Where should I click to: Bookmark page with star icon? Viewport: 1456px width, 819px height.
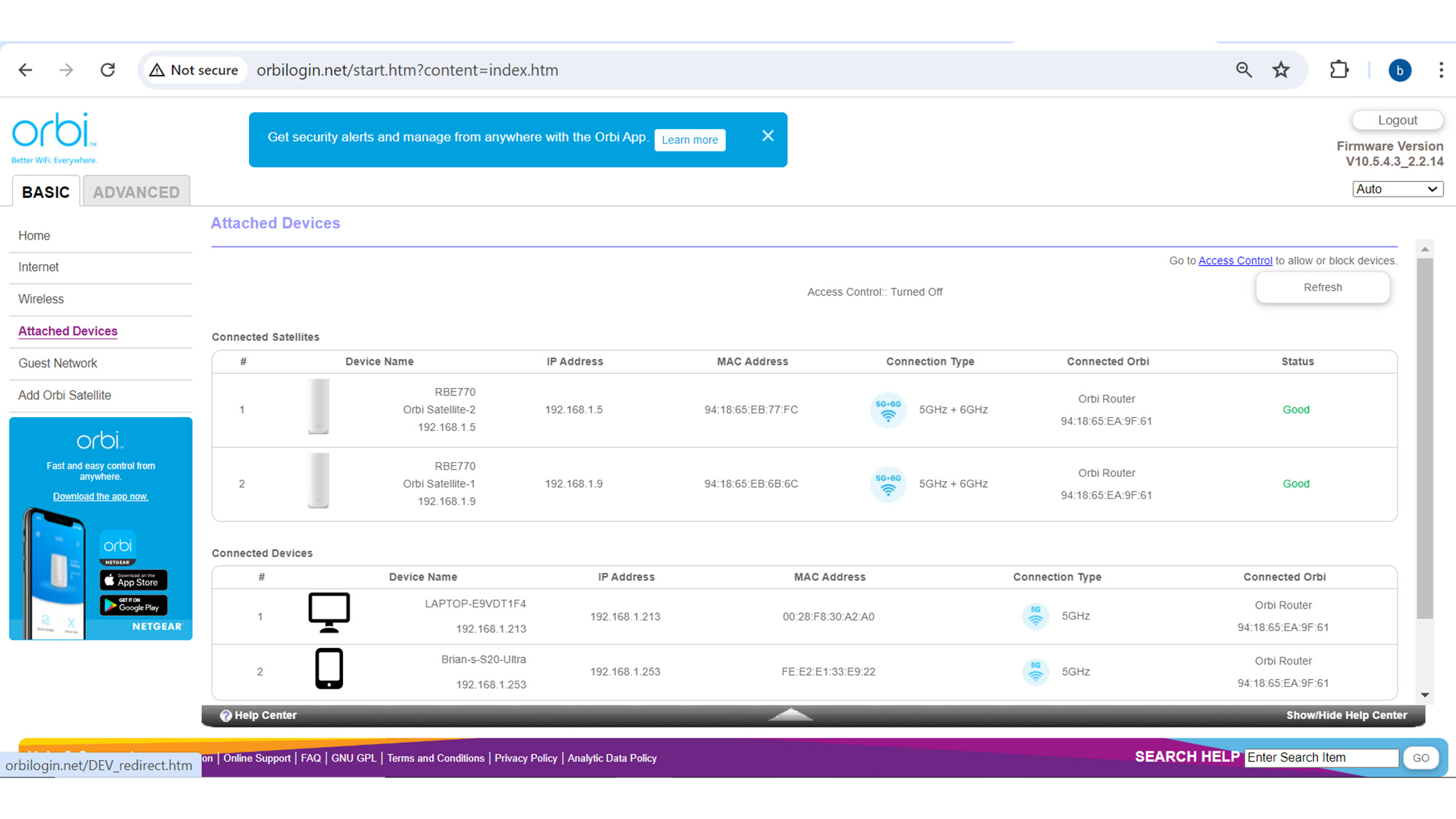[x=1281, y=70]
